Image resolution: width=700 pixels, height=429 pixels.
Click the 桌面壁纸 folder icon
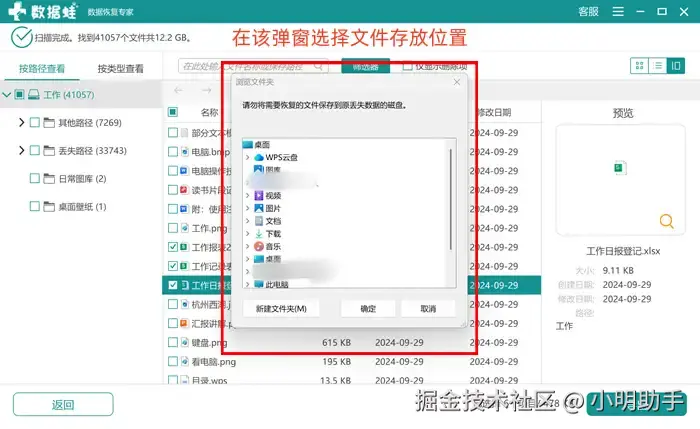tap(49, 207)
